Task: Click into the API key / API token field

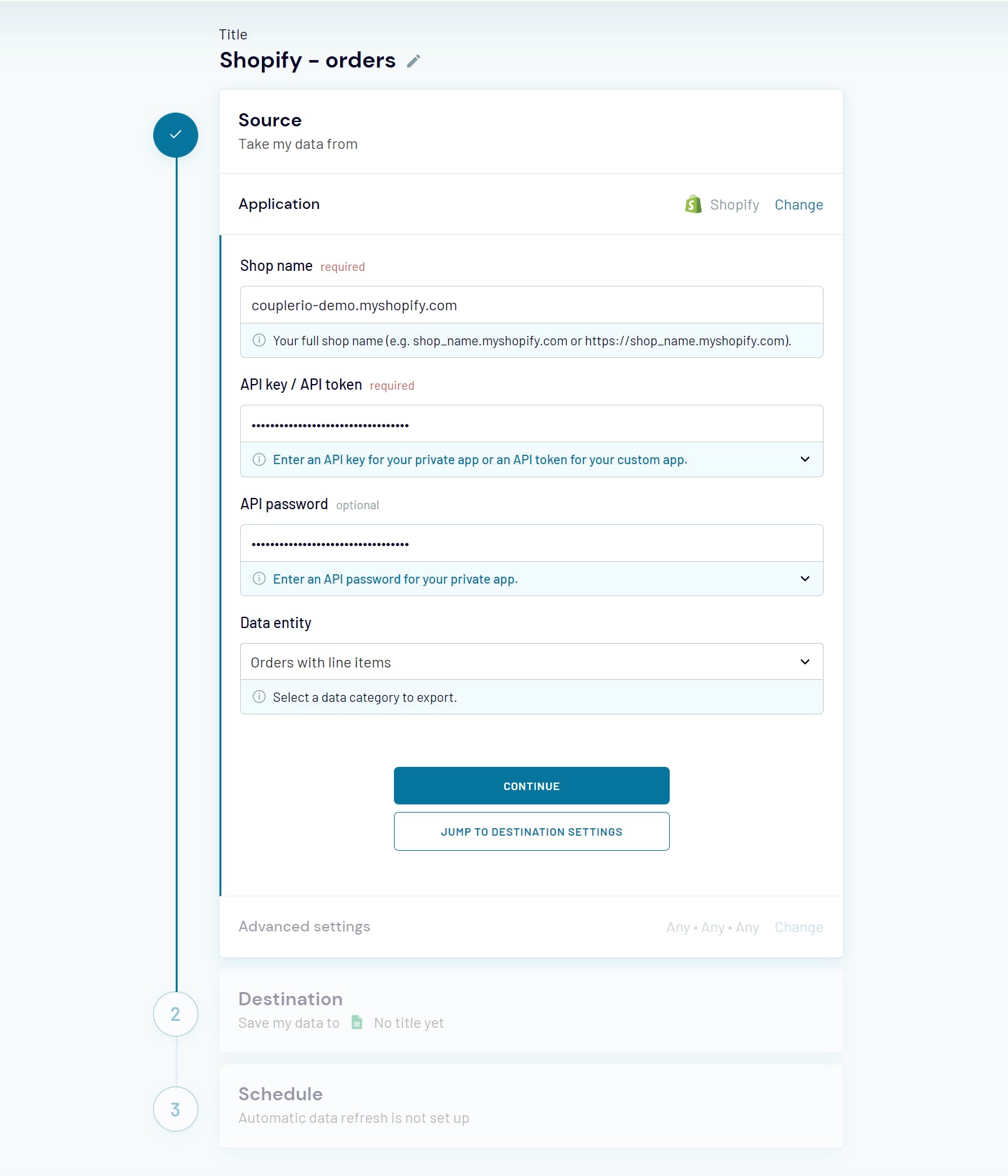Action: coord(531,424)
